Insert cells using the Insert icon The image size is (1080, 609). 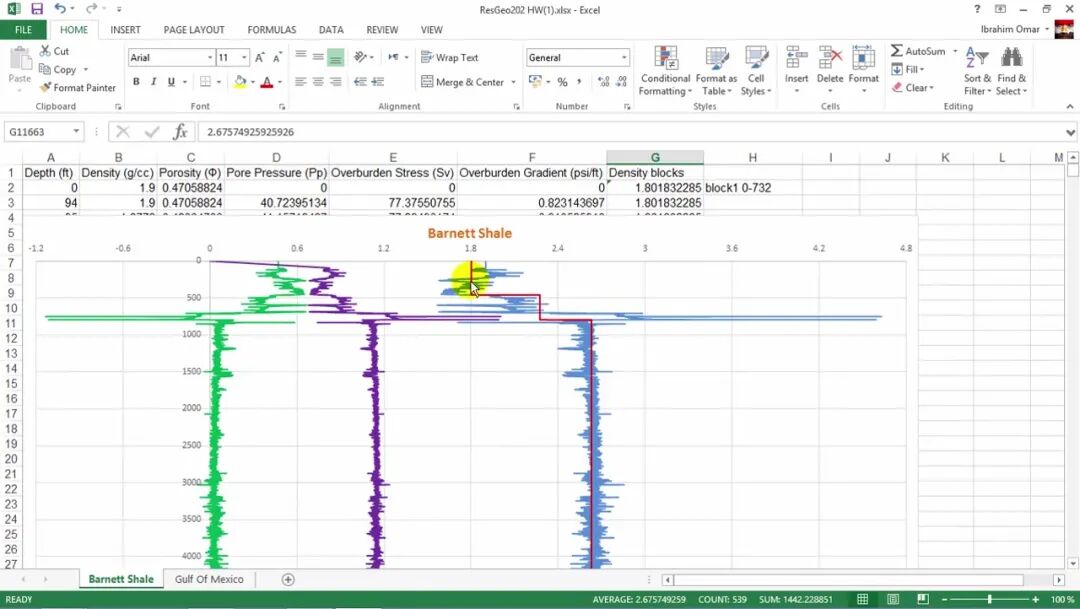pos(796,70)
